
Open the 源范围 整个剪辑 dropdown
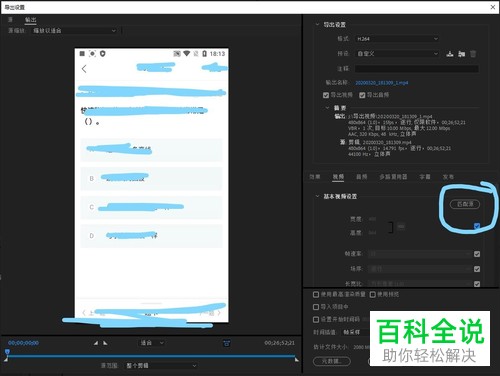point(161,366)
